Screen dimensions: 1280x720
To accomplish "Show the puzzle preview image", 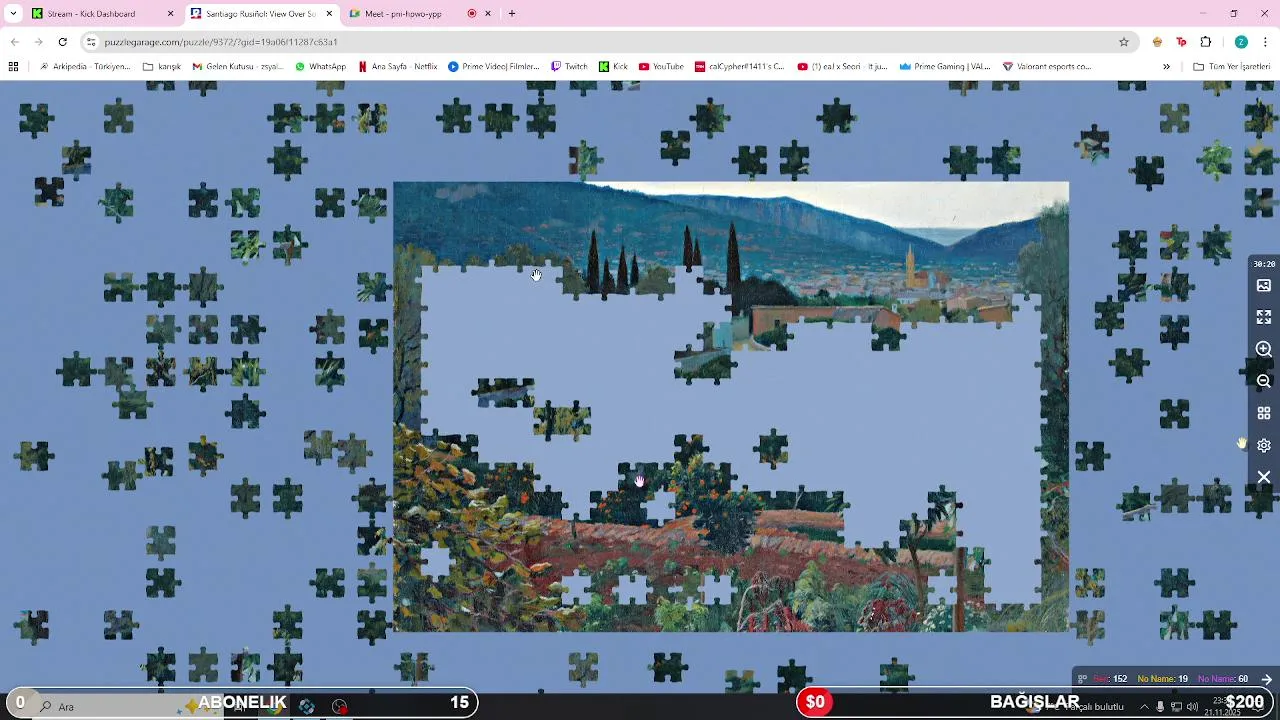I will (x=1264, y=285).
